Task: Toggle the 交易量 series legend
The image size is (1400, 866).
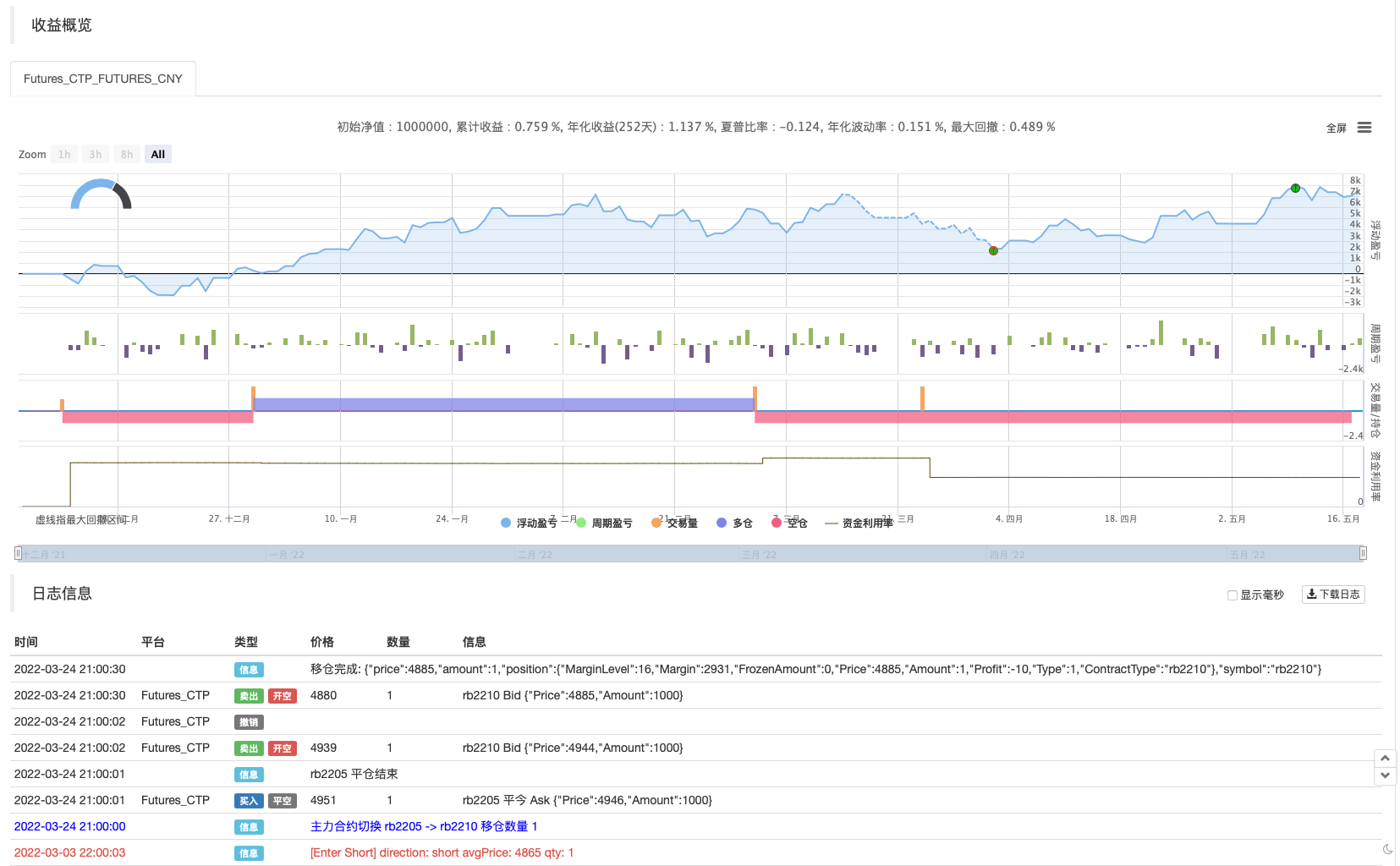Action: coord(674,523)
